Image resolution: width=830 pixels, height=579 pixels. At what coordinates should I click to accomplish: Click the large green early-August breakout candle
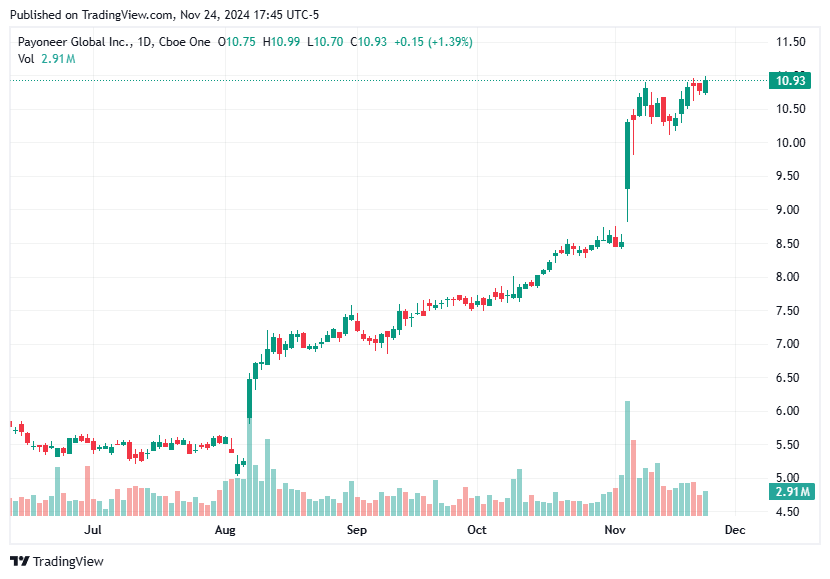[249, 398]
